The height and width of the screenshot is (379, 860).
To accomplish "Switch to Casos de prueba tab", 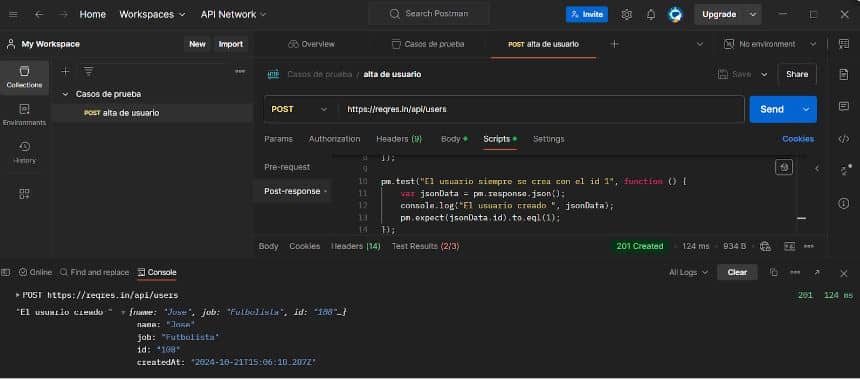I will click(x=428, y=44).
